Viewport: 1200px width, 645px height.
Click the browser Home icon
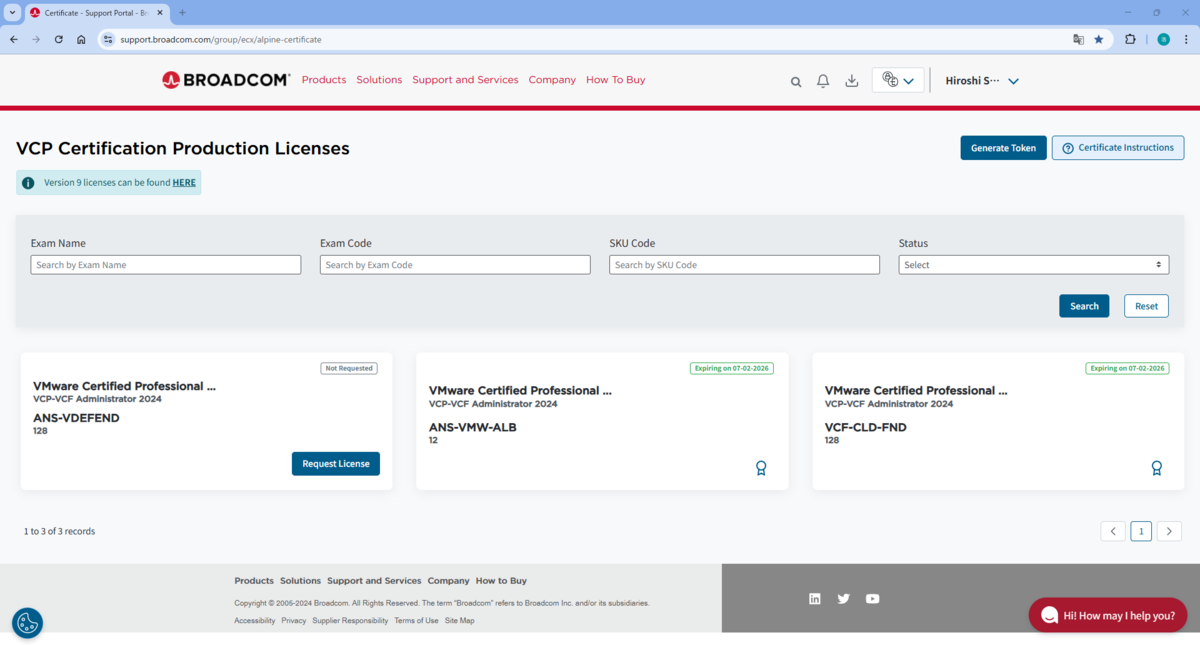click(x=81, y=39)
